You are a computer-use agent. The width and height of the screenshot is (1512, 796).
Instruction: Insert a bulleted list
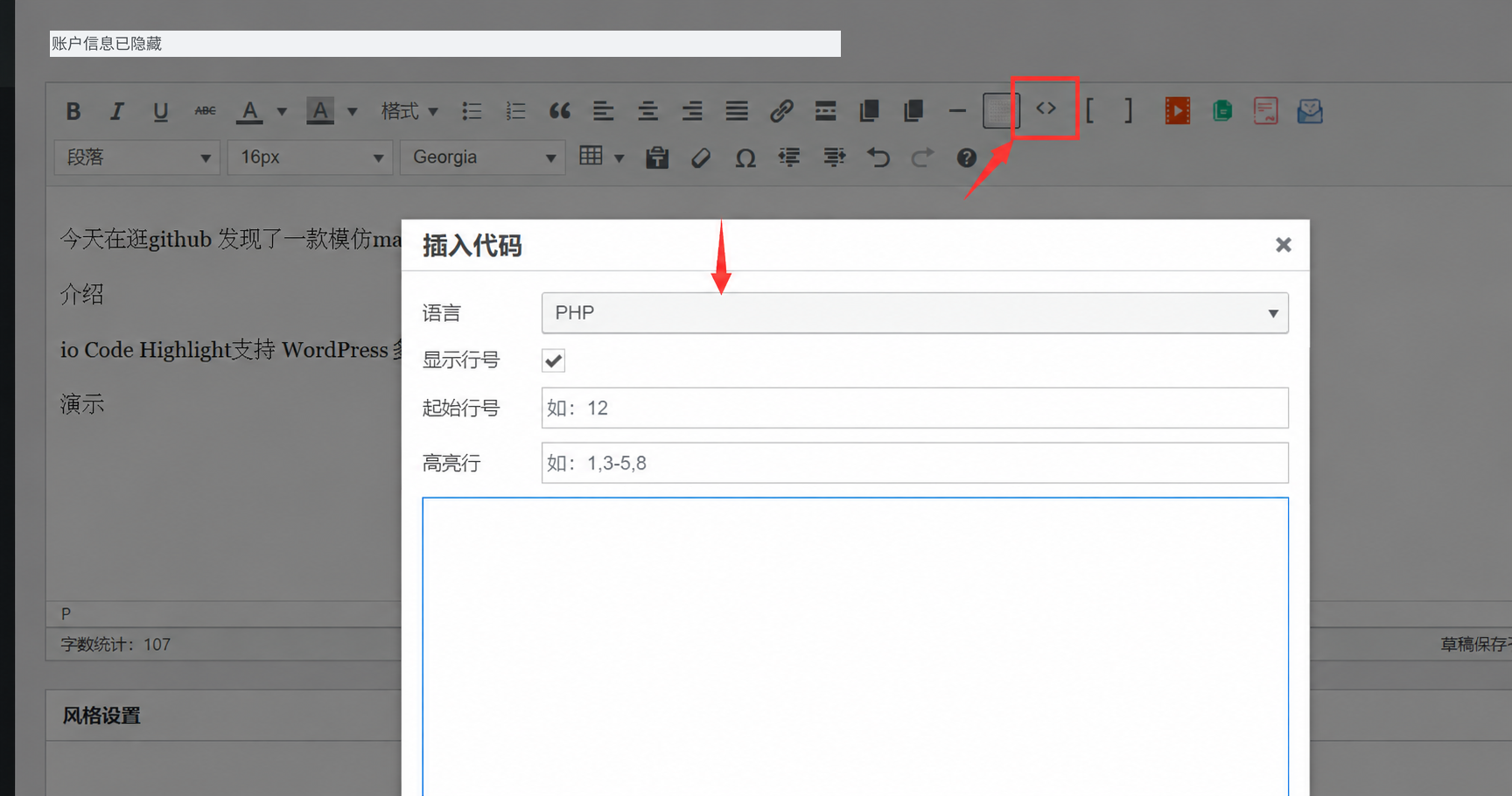point(472,111)
